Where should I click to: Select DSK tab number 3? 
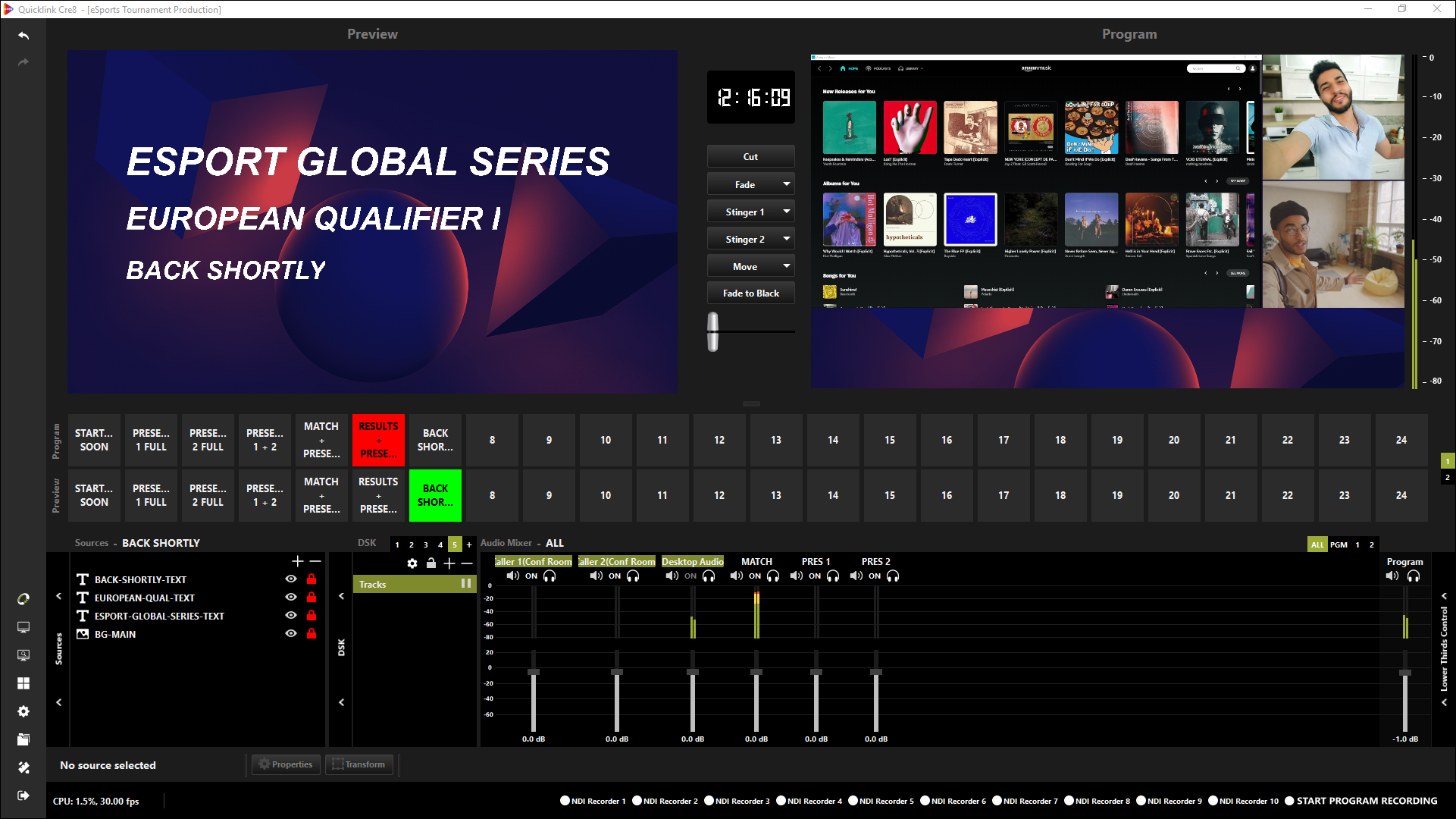tap(426, 544)
